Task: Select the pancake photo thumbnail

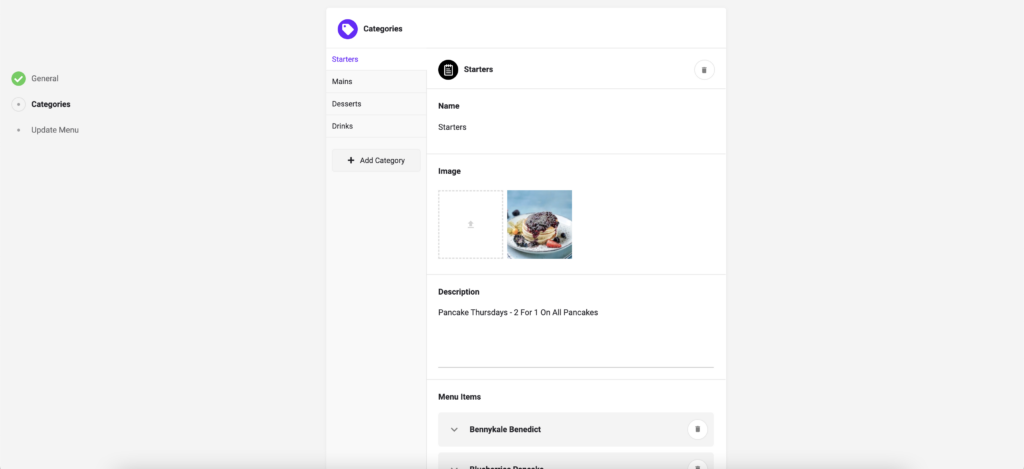Action: (539, 225)
